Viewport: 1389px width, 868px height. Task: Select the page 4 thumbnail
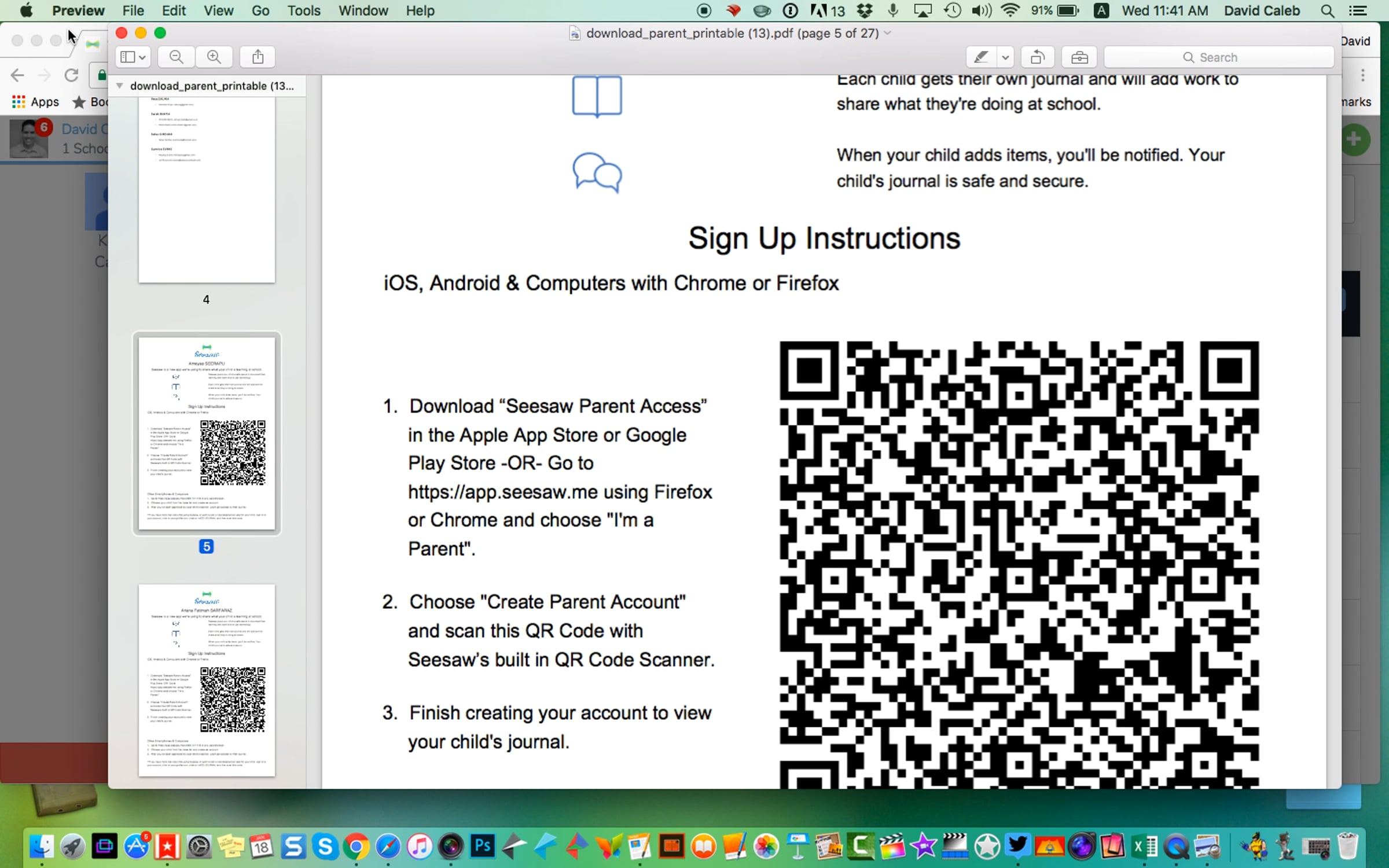pyautogui.click(x=207, y=191)
